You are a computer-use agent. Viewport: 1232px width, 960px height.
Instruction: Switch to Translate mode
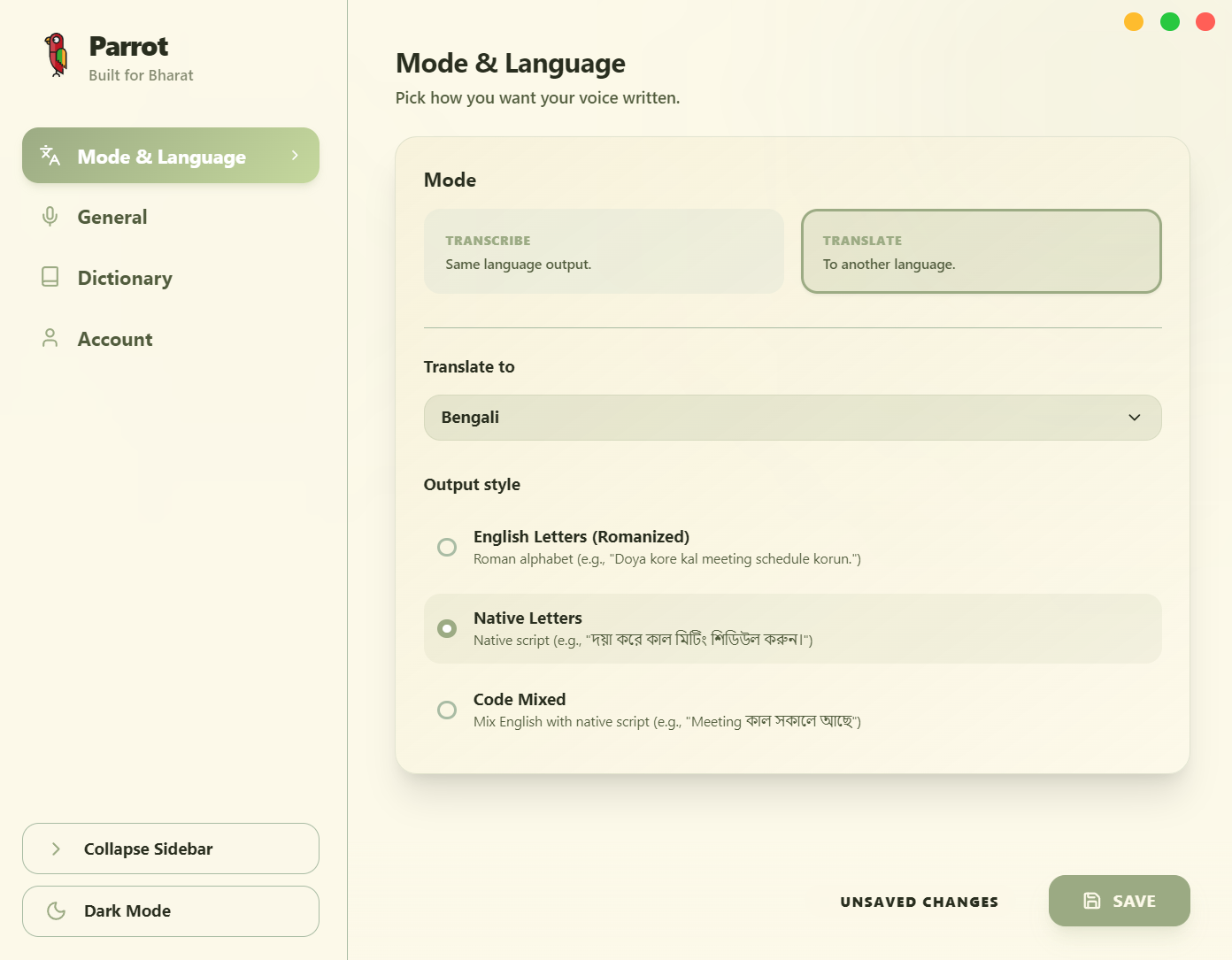point(981,250)
